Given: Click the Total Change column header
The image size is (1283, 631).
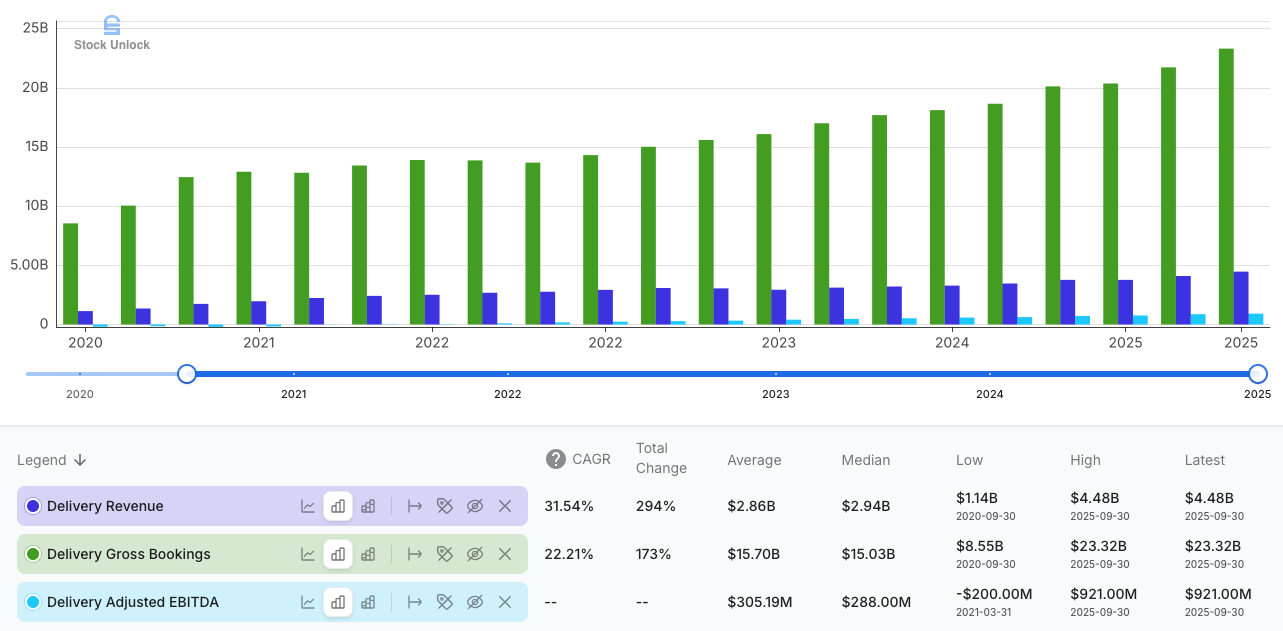Looking at the screenshot, I should tap(661, 458).
